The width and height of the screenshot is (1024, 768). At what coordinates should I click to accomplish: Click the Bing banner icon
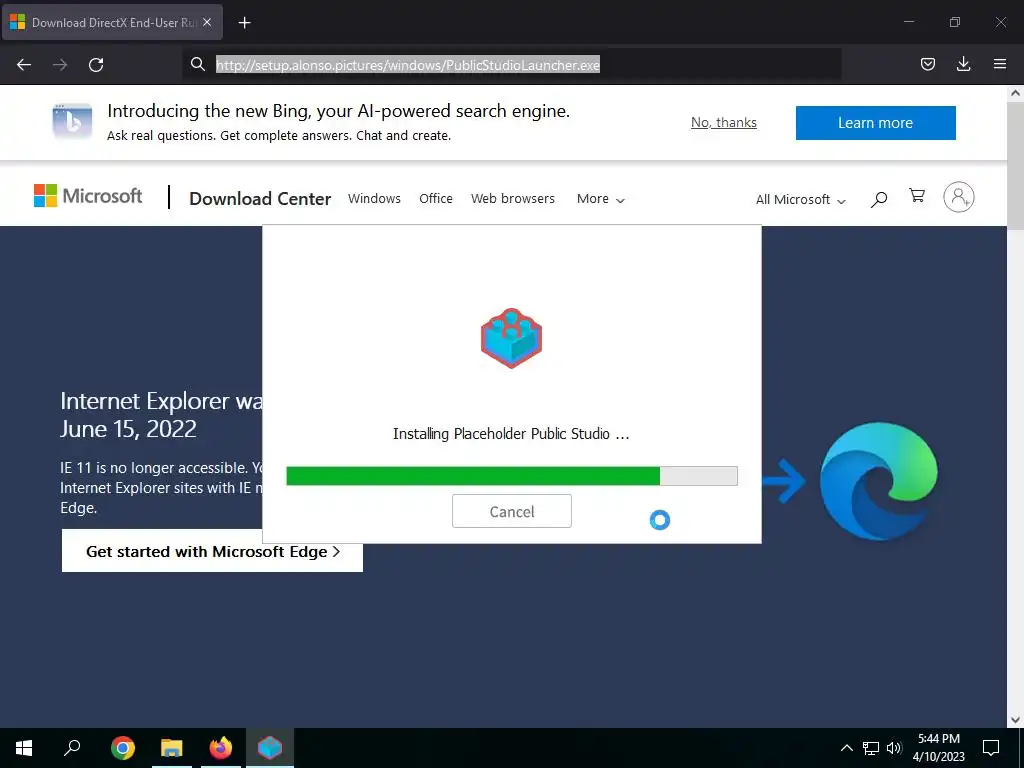pyautogui.click(x=72, y=121)
